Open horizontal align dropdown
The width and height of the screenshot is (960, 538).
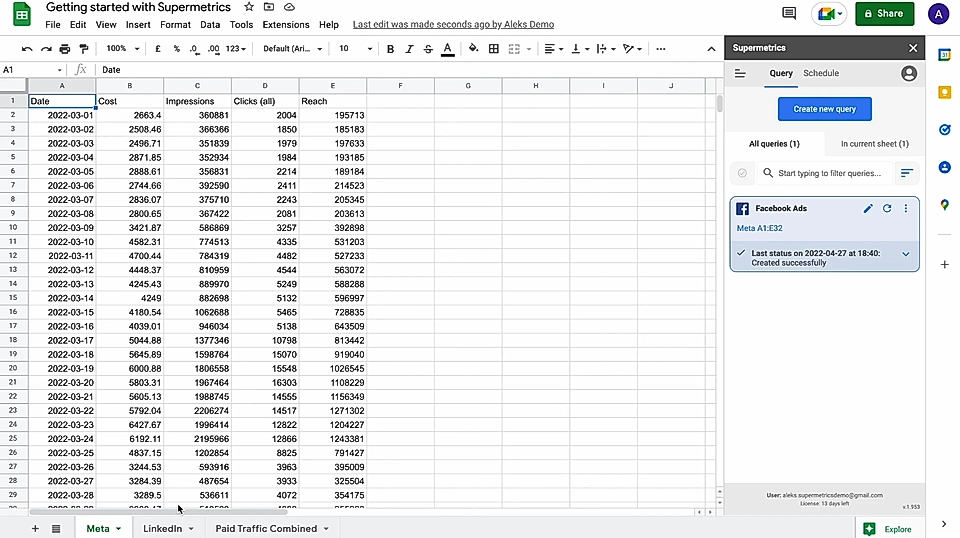coord(553,49)
